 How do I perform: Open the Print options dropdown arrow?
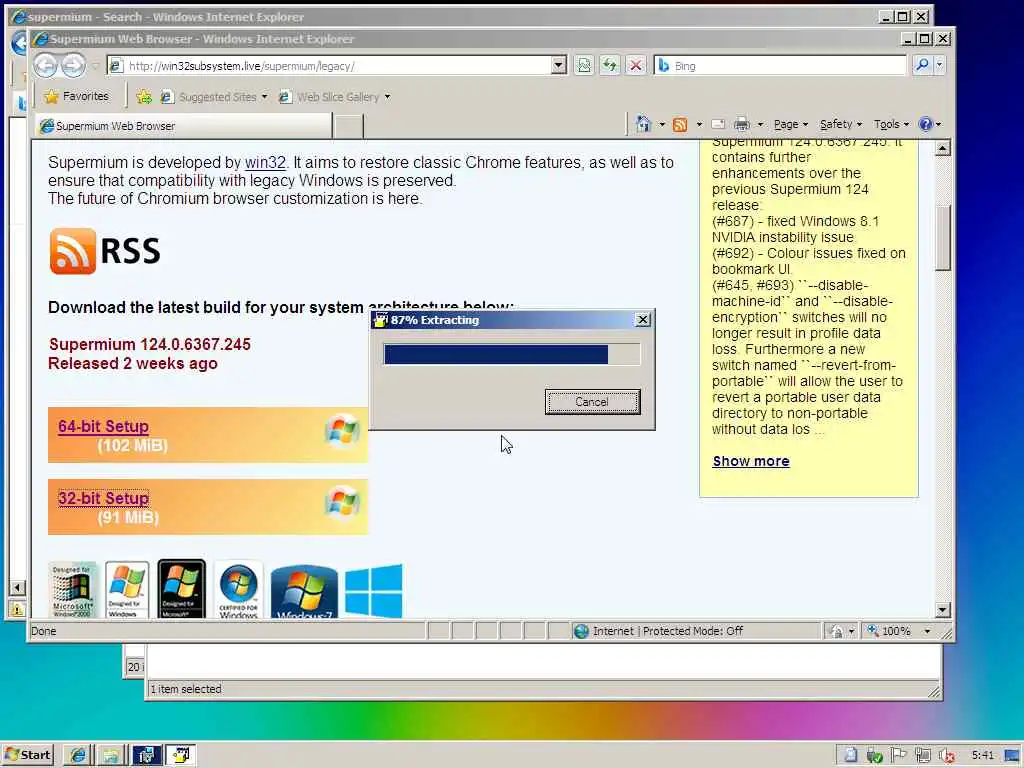(x=760, y=124)
